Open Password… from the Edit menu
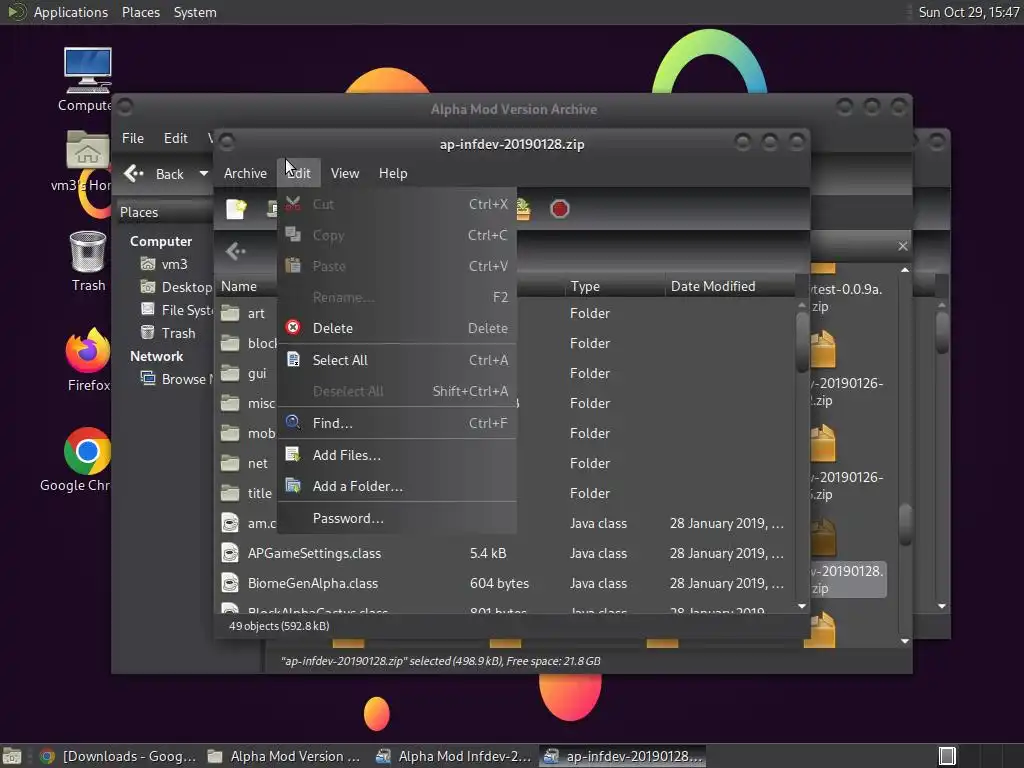Image resolution: width=1024 pixels, height=768 pixels. (x=396, y=518)
